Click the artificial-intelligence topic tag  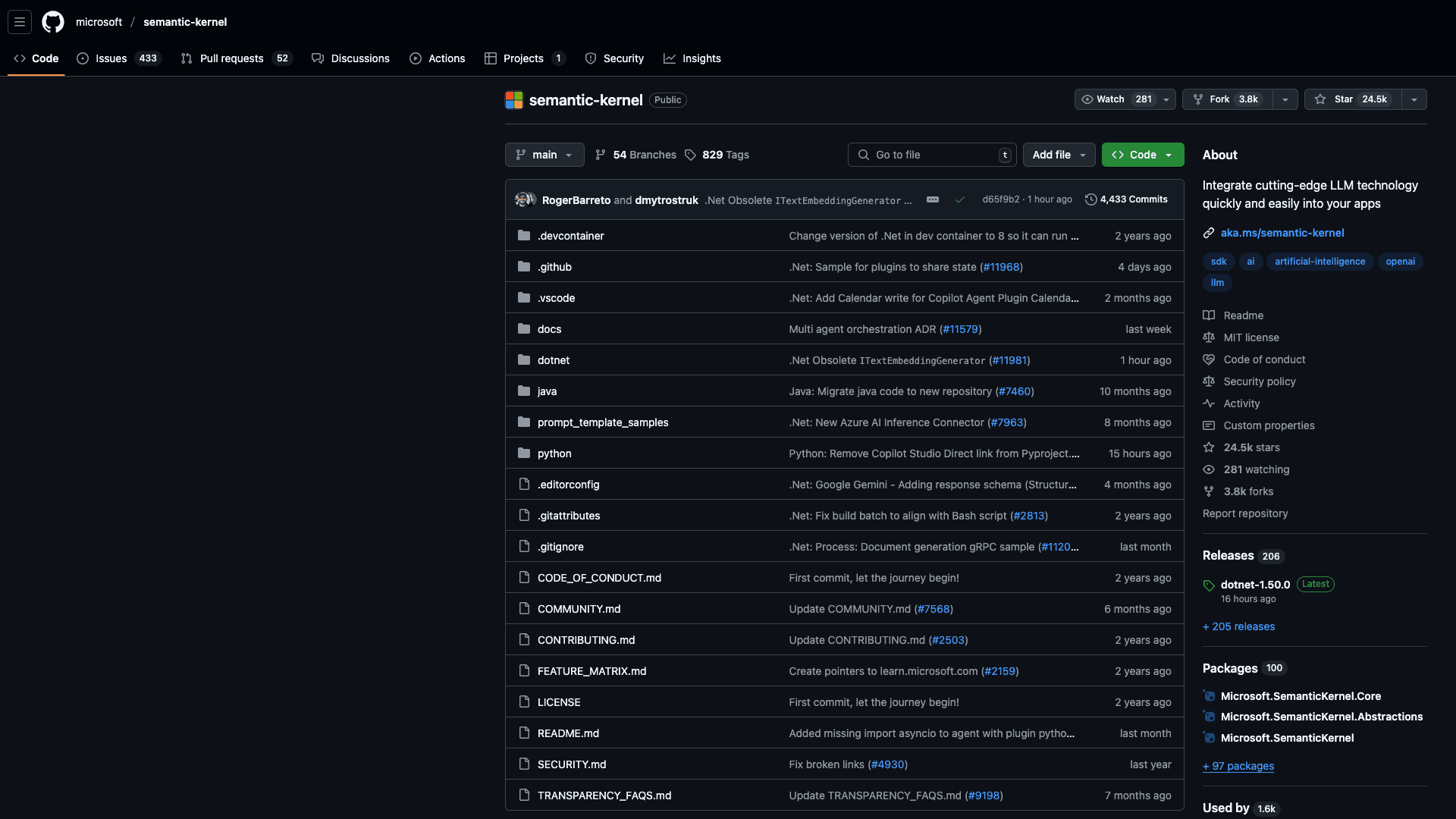point(1319,262)
